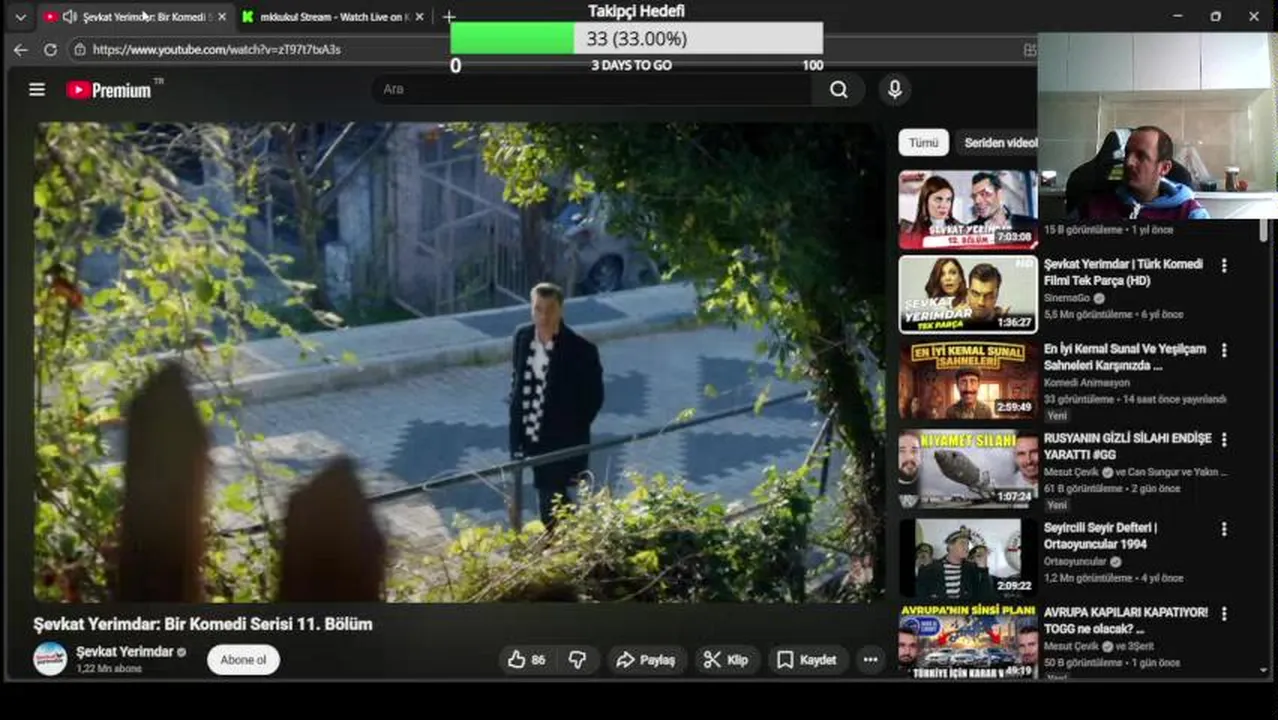Open Avrupa Kapıları Kapatıyor TOGG title
1278x720 pixels.
point(1126,620)
